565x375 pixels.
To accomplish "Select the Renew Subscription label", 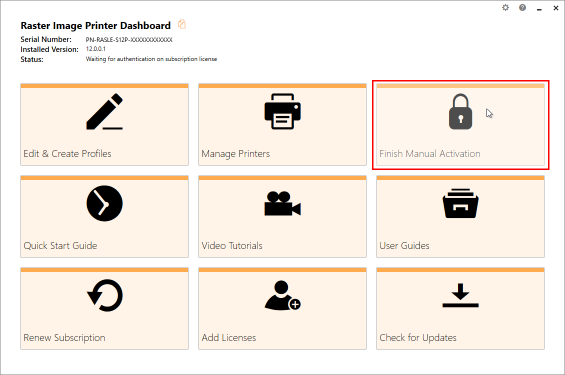I will [x=64, y=338].
